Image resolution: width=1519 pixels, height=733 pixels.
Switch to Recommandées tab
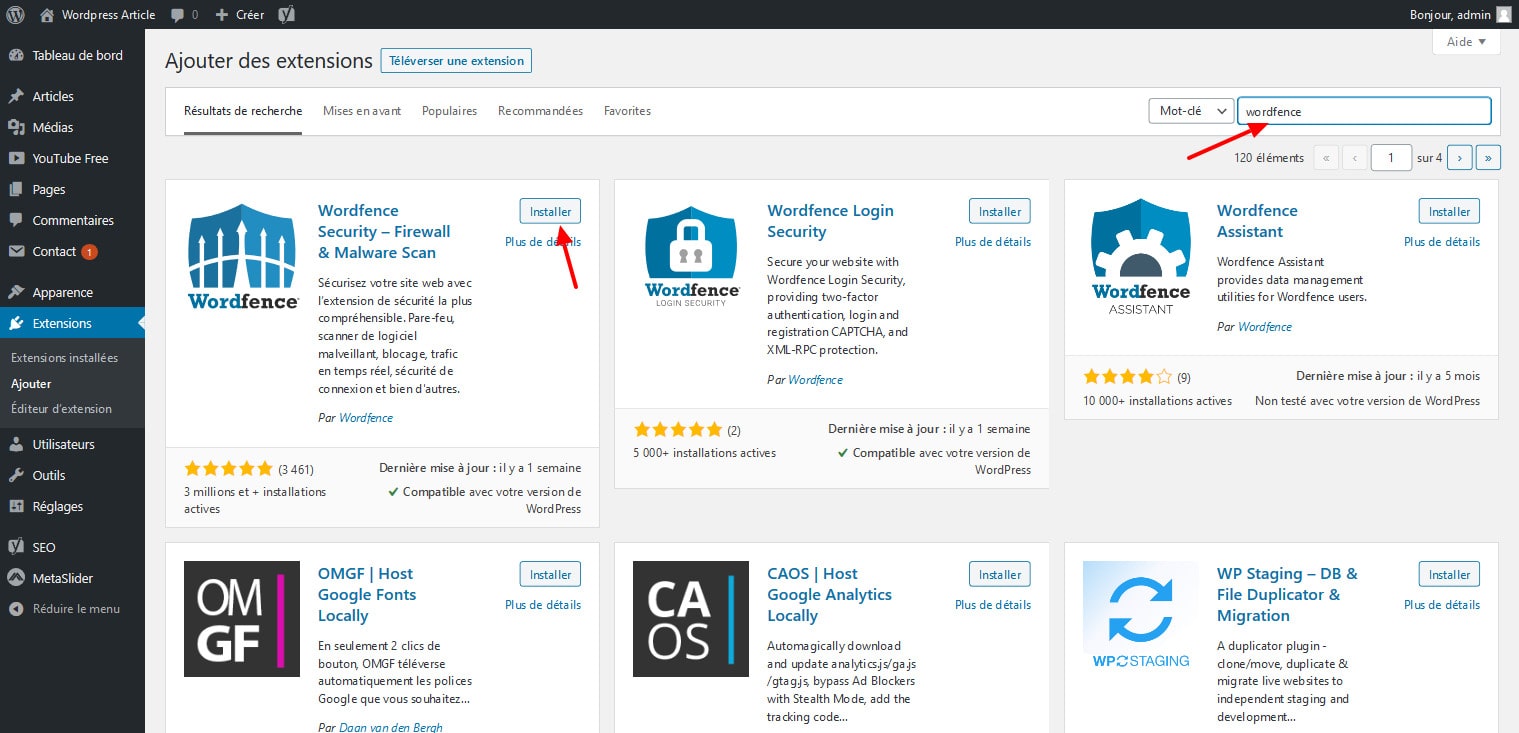tap(540, 111)
